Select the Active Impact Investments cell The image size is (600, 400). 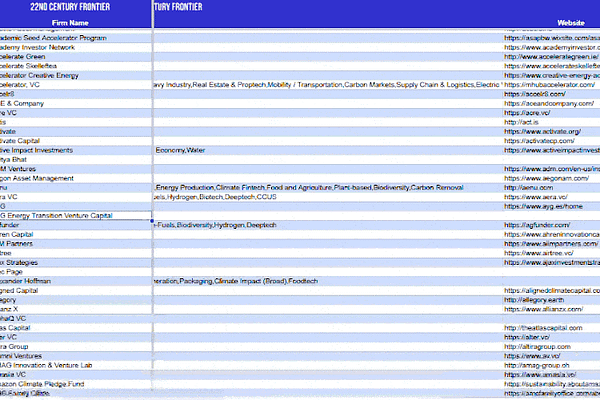click(x=76, y=150)
